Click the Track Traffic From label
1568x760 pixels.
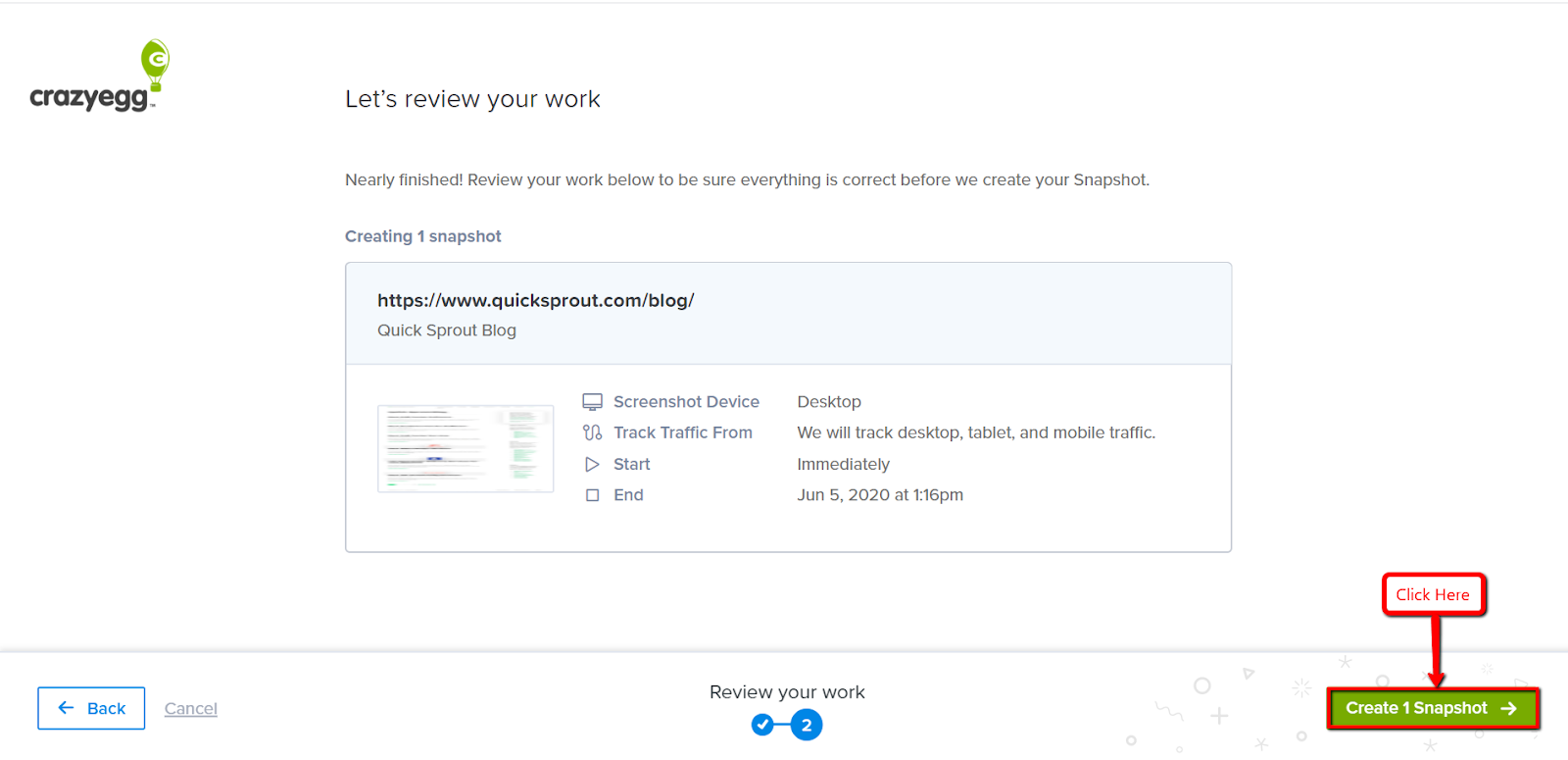[683, 432]
